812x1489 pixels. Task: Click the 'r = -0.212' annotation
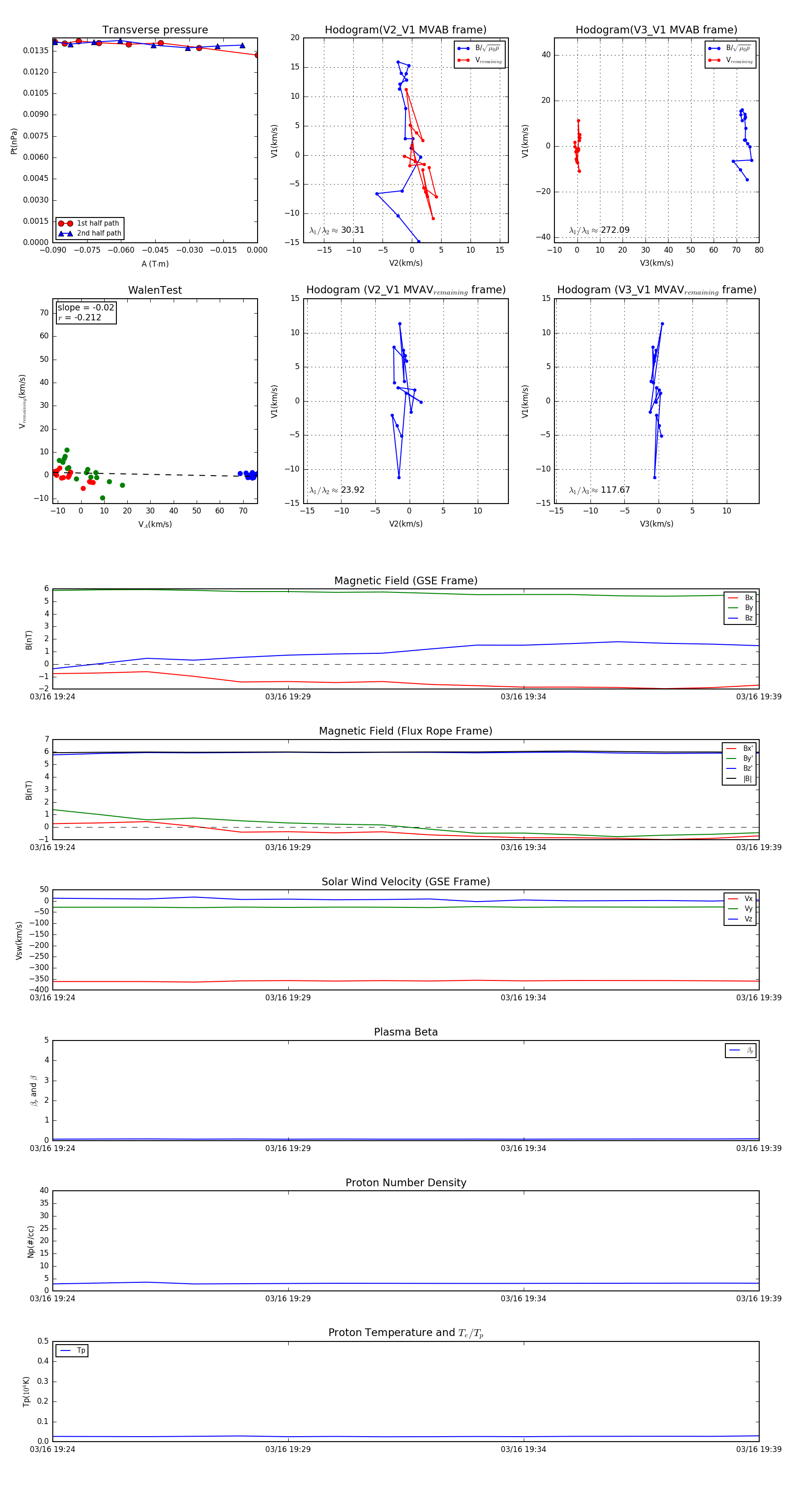pos(79,317)
